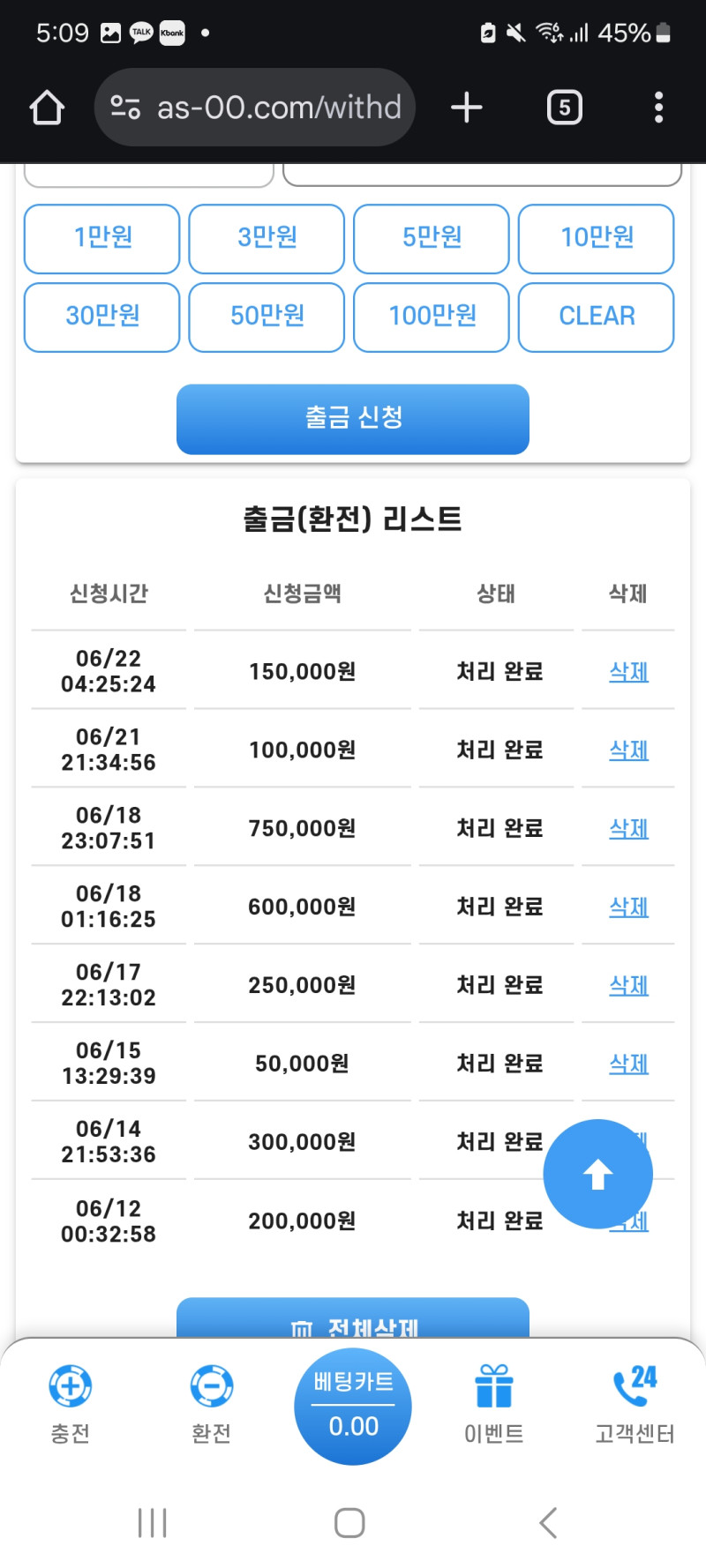The width and height of the screenshot is (706, 1568).
Task: Tap the Android recent apps button
Action: point(153,1523)
